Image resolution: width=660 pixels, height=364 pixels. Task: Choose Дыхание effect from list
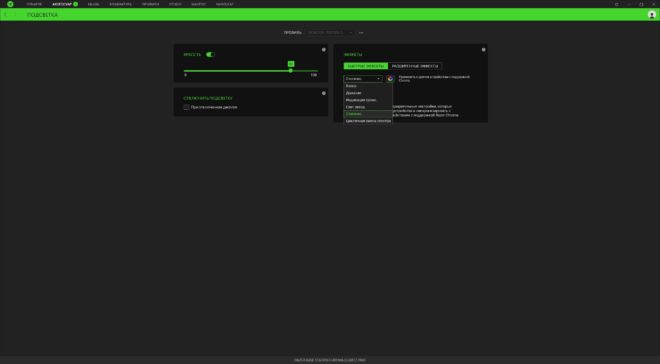[x=368, y=93]
